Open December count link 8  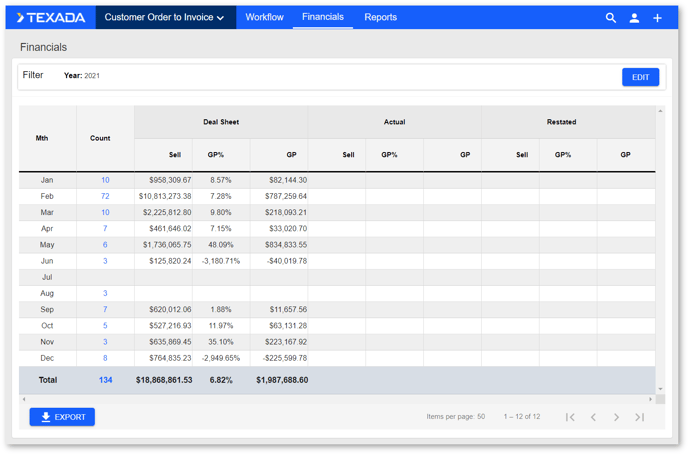105,358
